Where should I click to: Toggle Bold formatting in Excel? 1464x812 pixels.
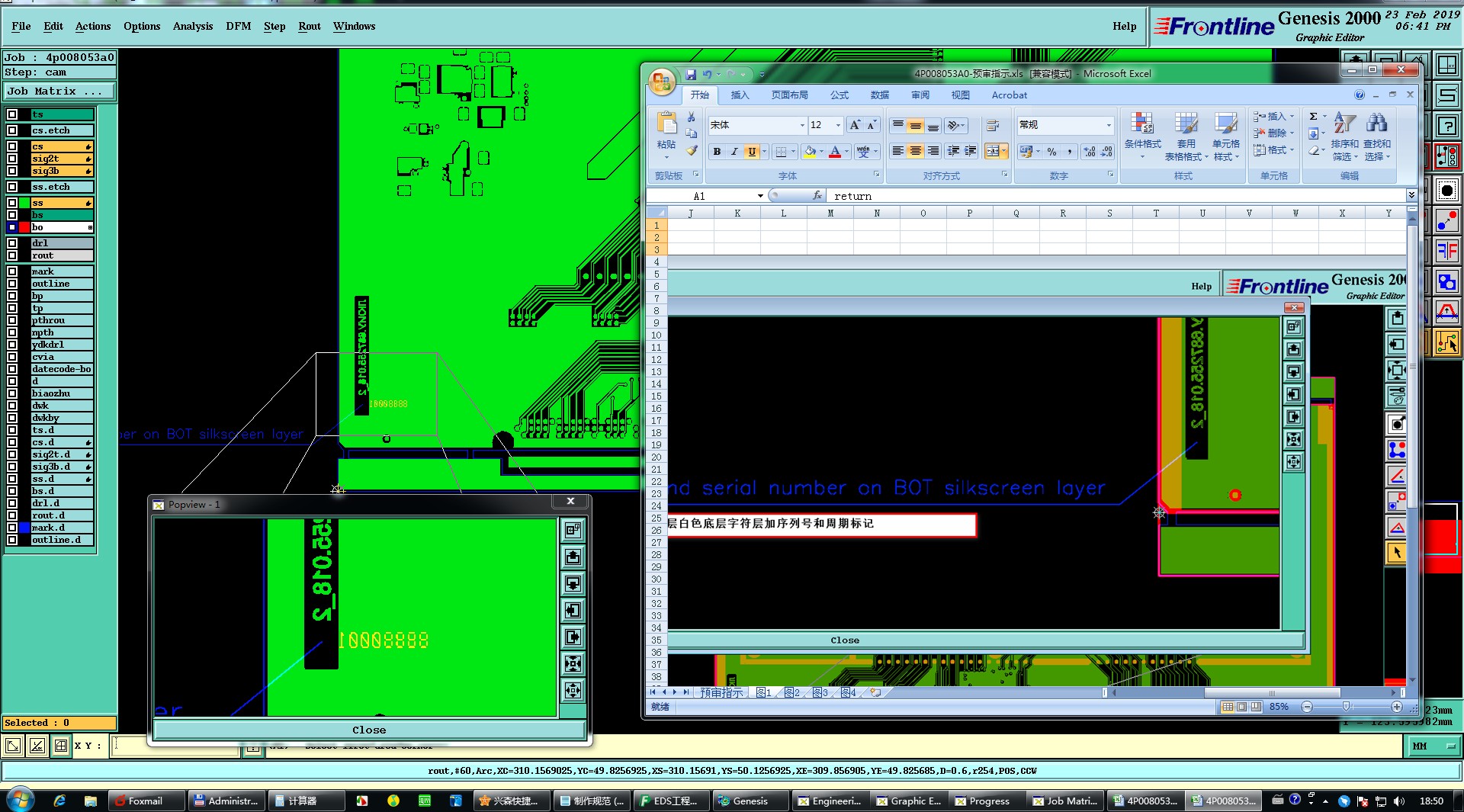[x=717, y=152]
